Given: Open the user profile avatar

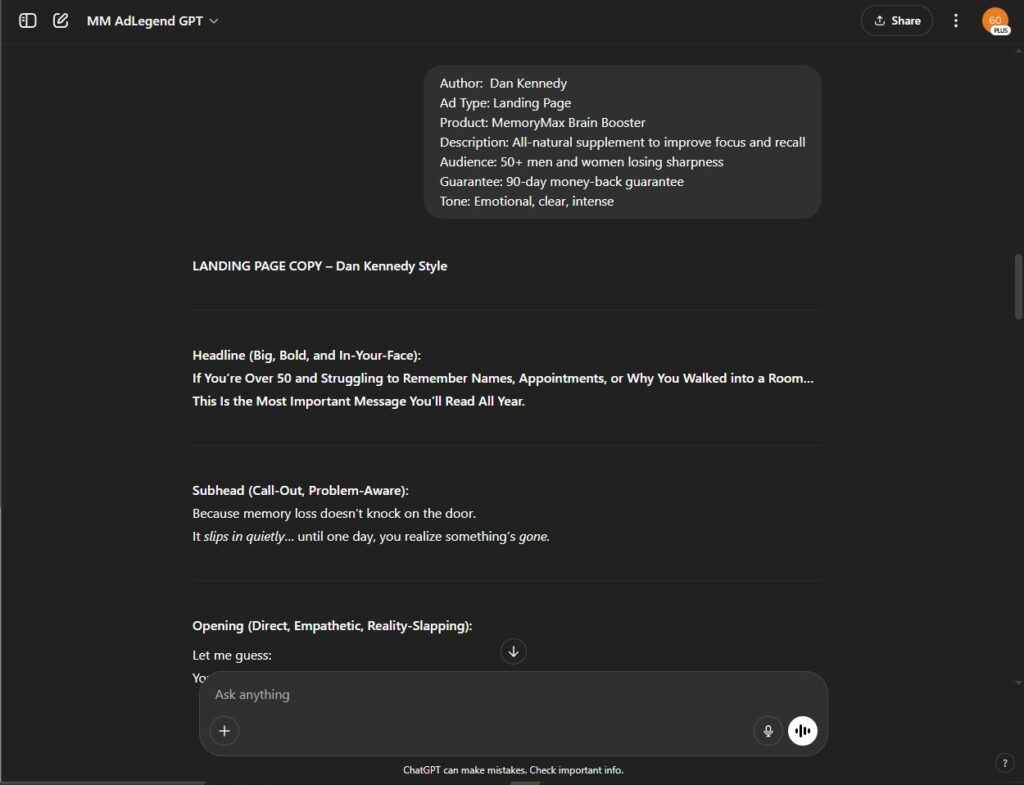Looking at the screenshot, I should click(x=995, y=21).
